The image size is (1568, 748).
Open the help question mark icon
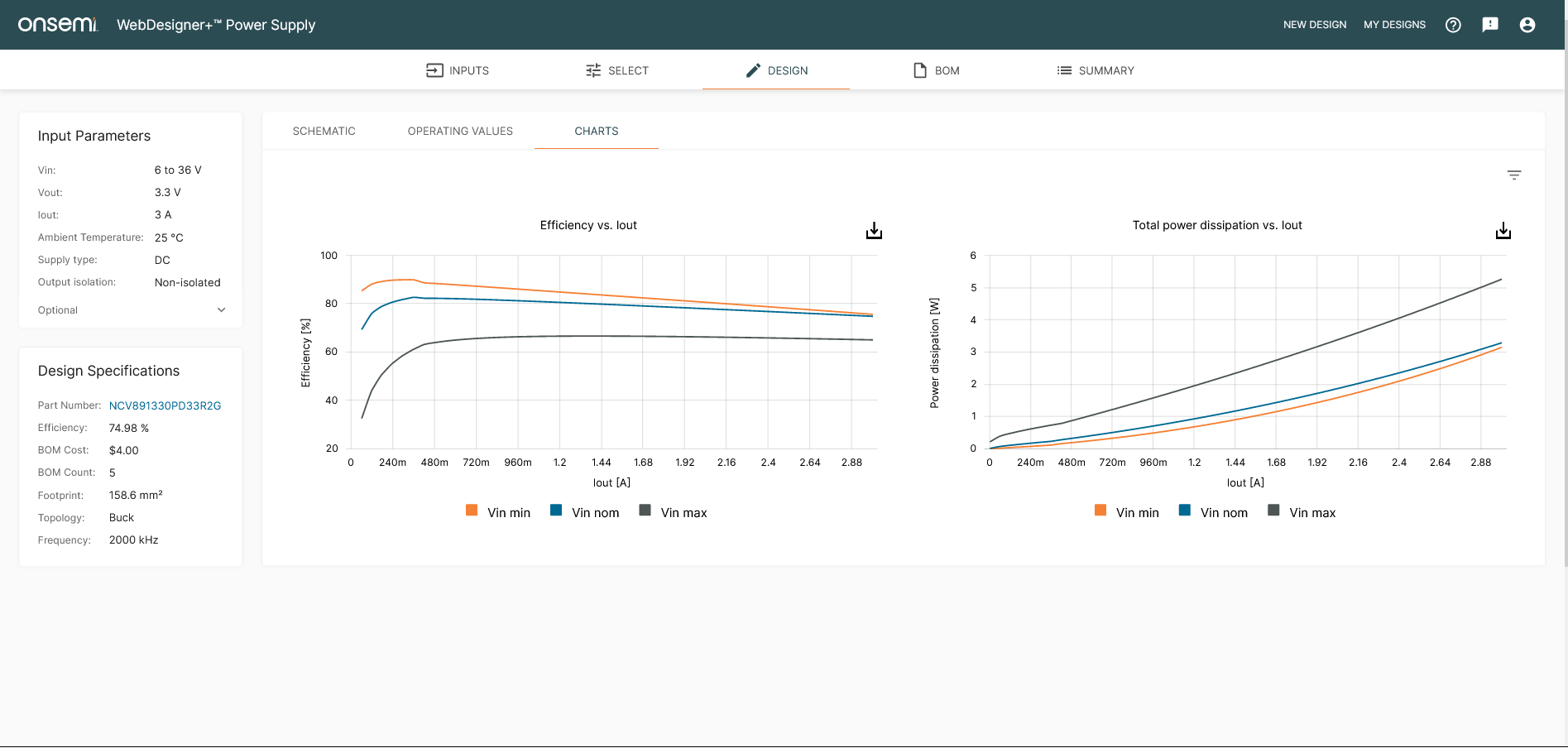1452,25
